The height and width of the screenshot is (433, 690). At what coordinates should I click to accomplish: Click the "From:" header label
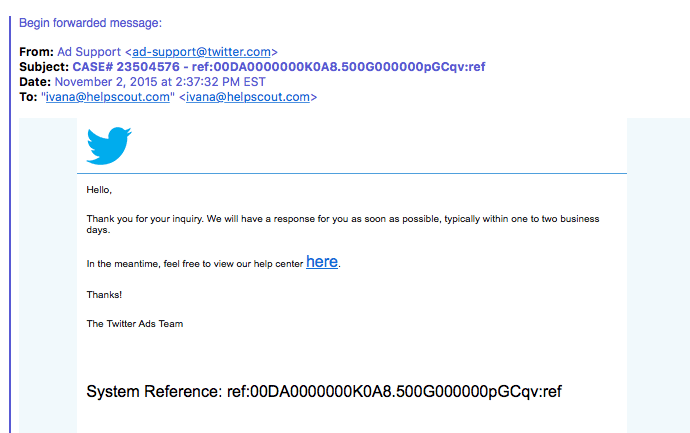(36, 52)
